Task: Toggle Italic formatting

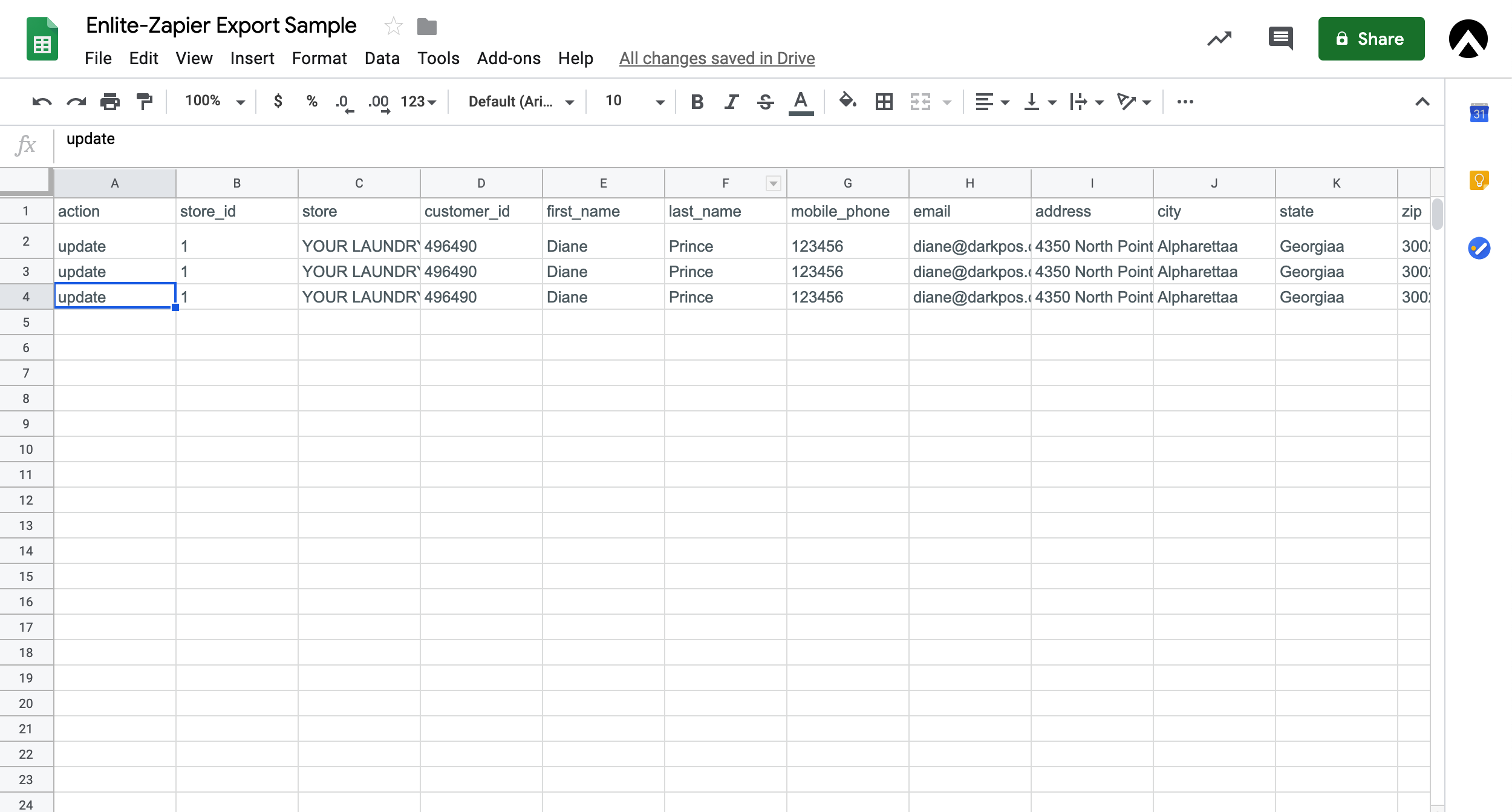Action: point(731,102)
